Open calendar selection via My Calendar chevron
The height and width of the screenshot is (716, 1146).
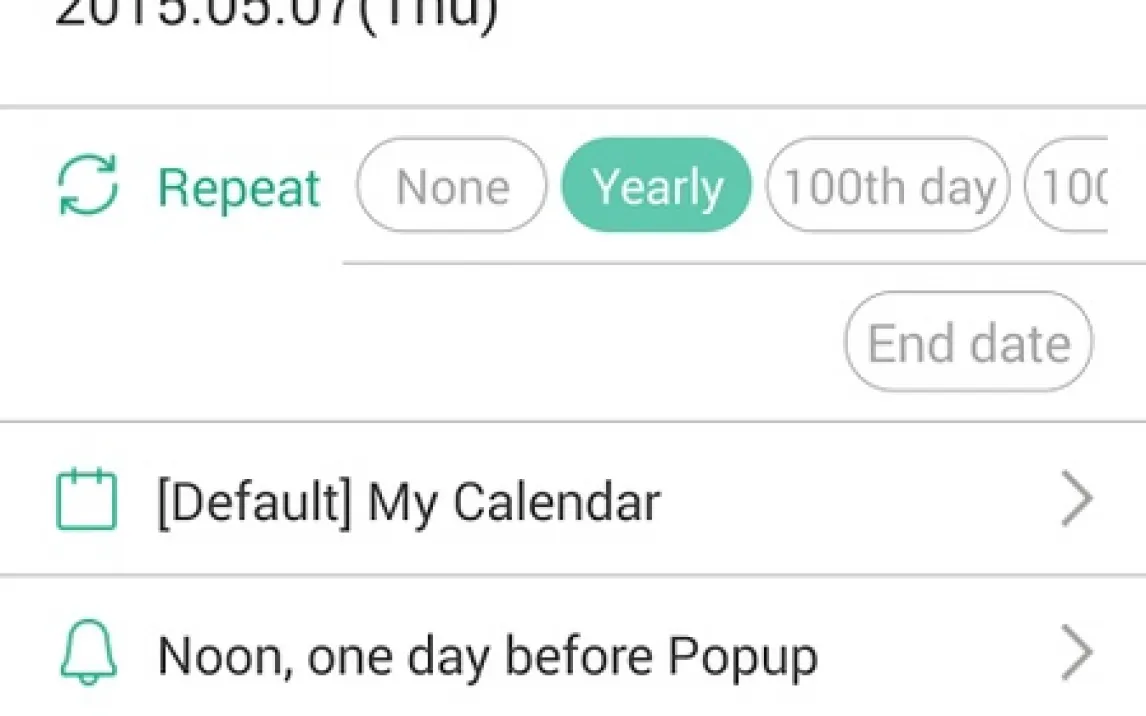[x=1076, y=501]
